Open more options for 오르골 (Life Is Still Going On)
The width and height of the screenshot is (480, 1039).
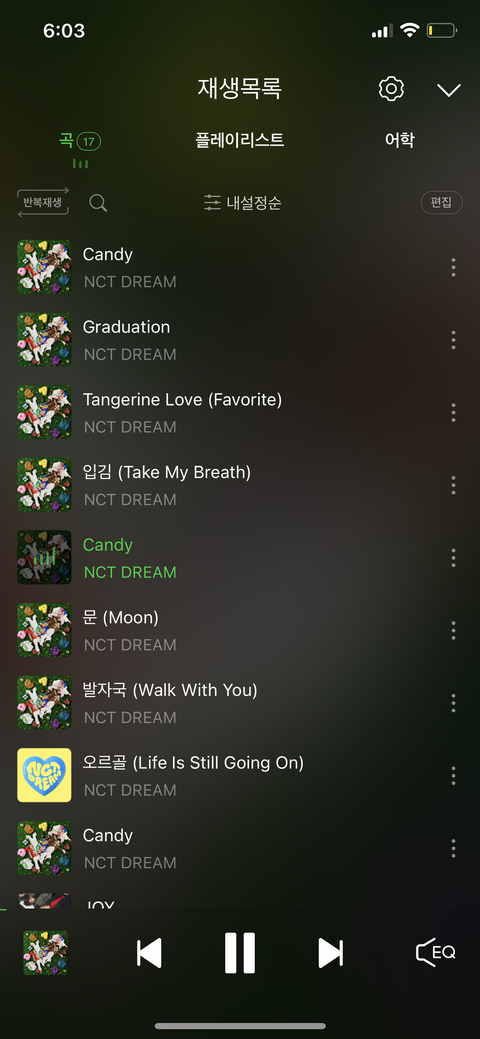pos(453,775)
